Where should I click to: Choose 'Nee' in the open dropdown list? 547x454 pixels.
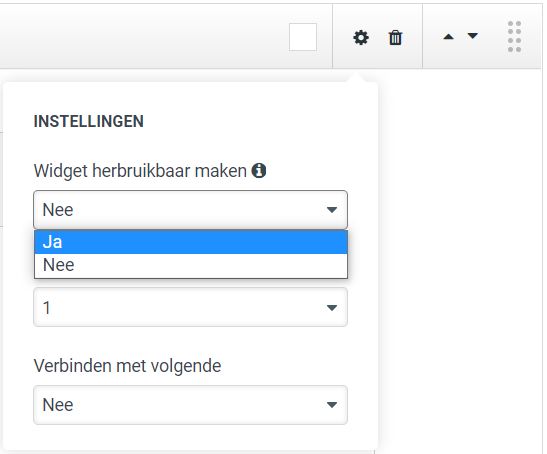tap(191, 265)
